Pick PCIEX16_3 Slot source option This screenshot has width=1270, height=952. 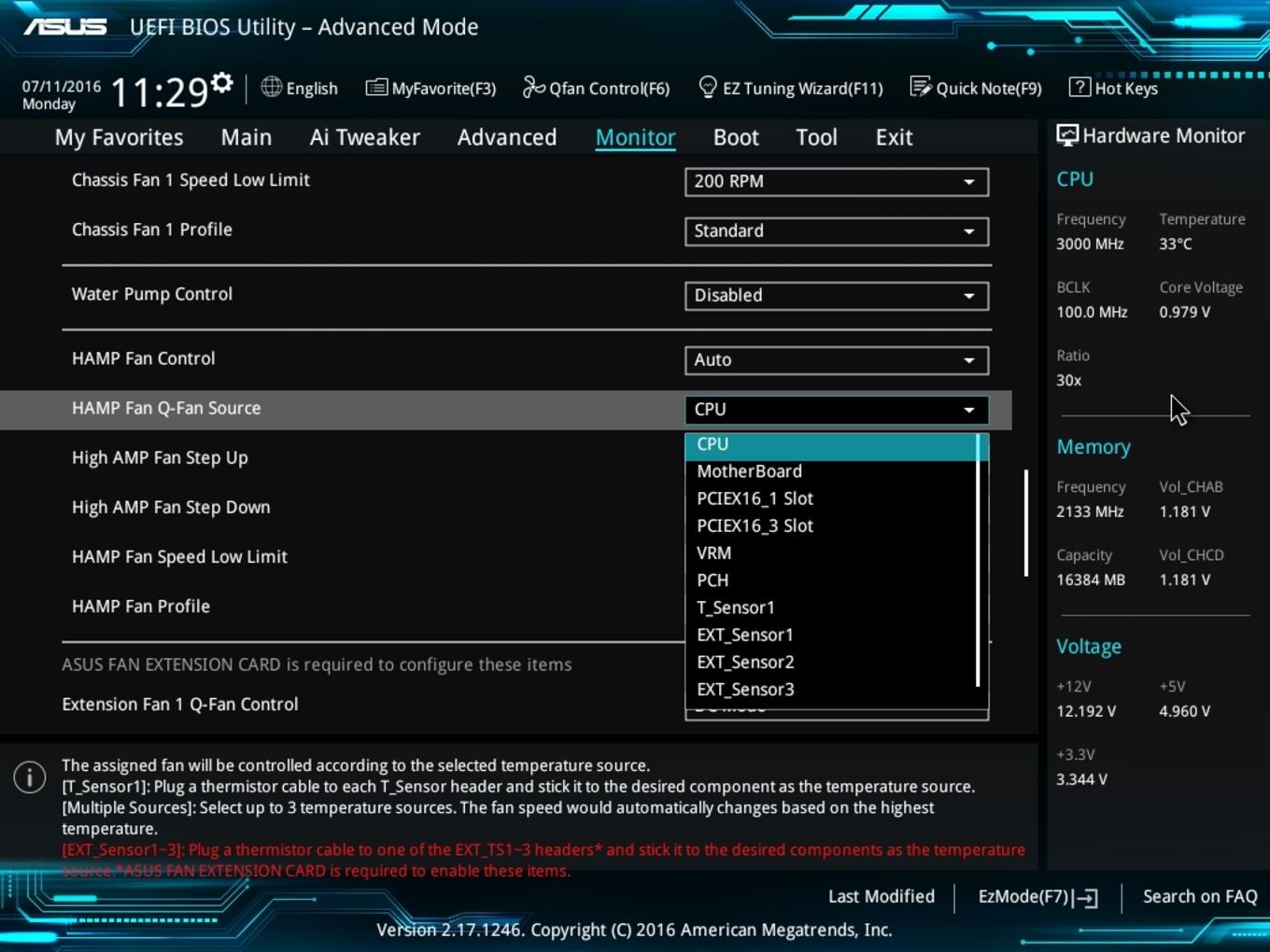[831, 526]
